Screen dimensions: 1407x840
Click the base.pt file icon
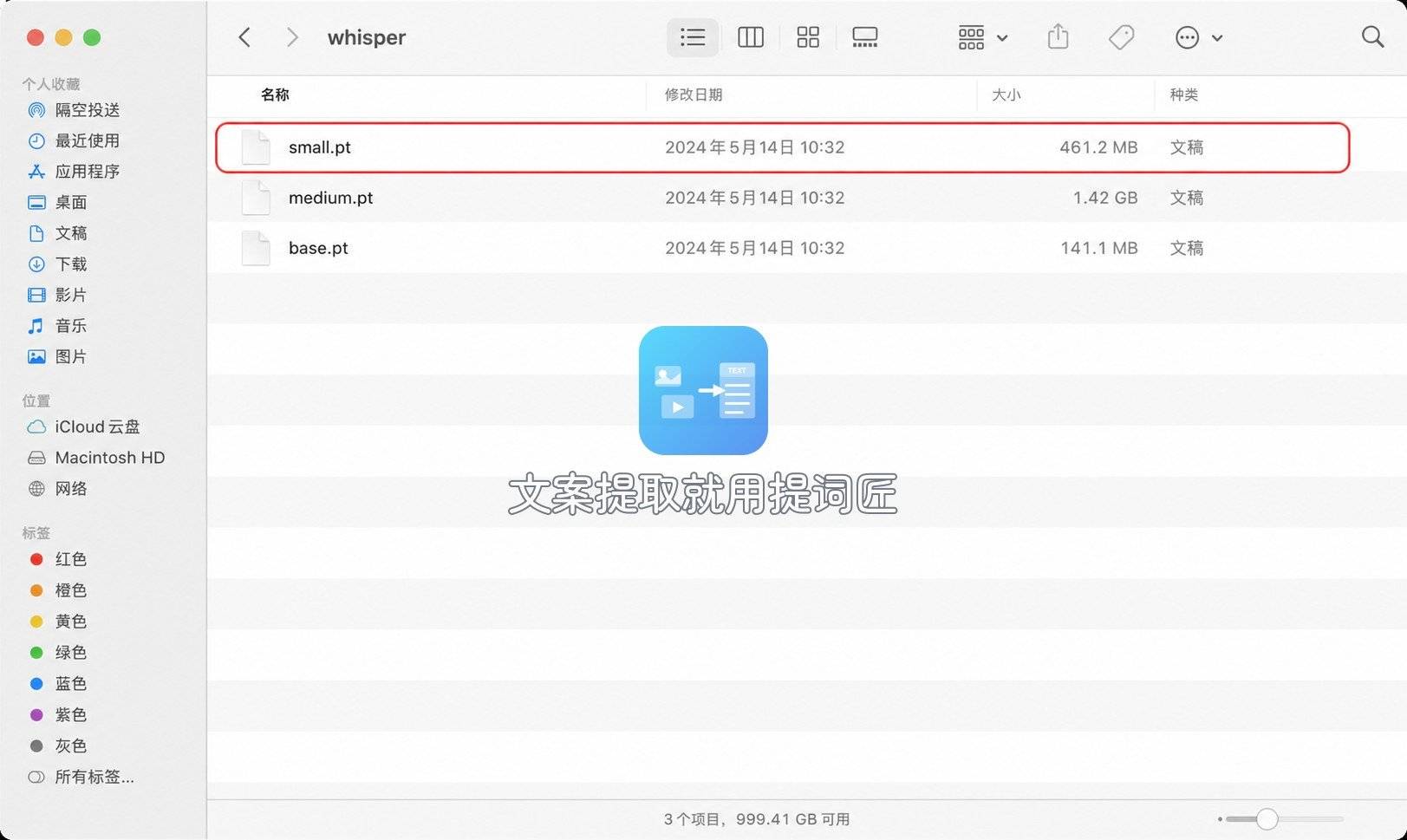256,248
